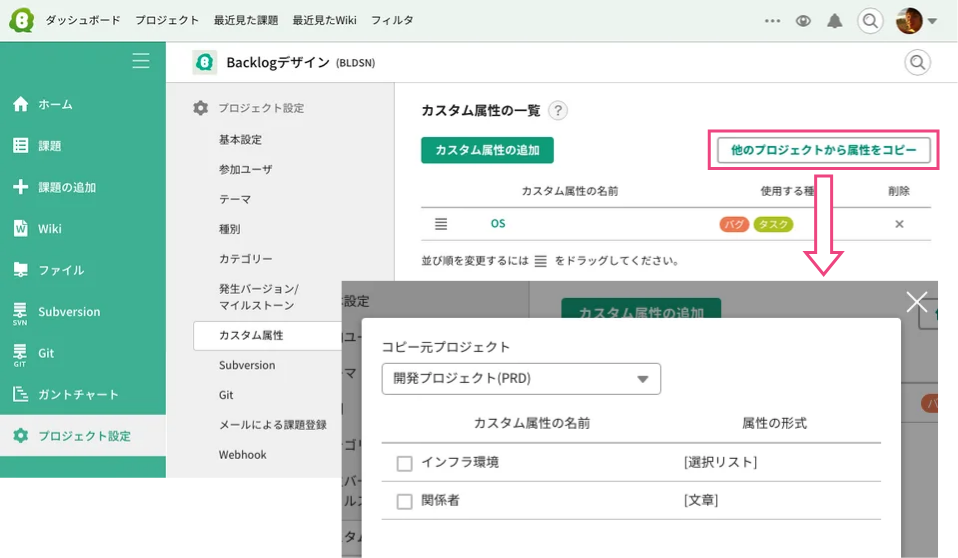The height and width of the screenshot is (558, 958).
Task: Select 種別 in settings menu
Action: coord(229,229)
